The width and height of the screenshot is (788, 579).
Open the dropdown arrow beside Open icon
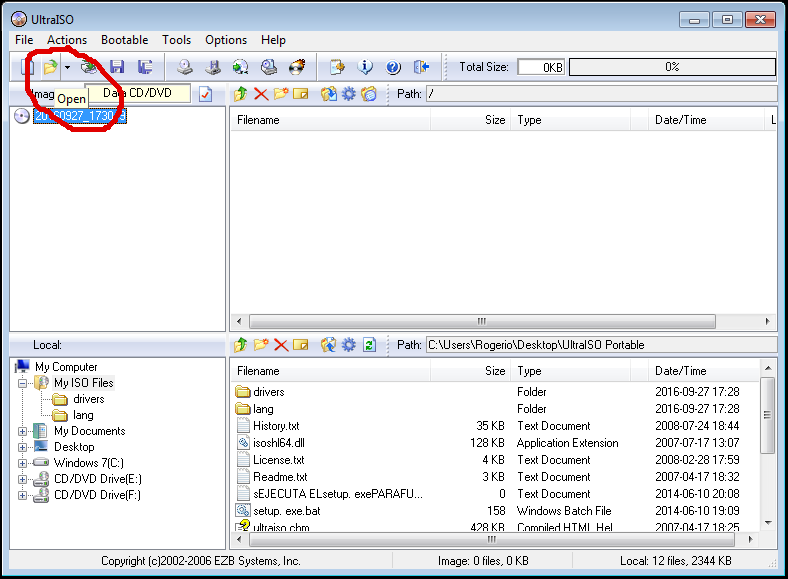(67, 67)
